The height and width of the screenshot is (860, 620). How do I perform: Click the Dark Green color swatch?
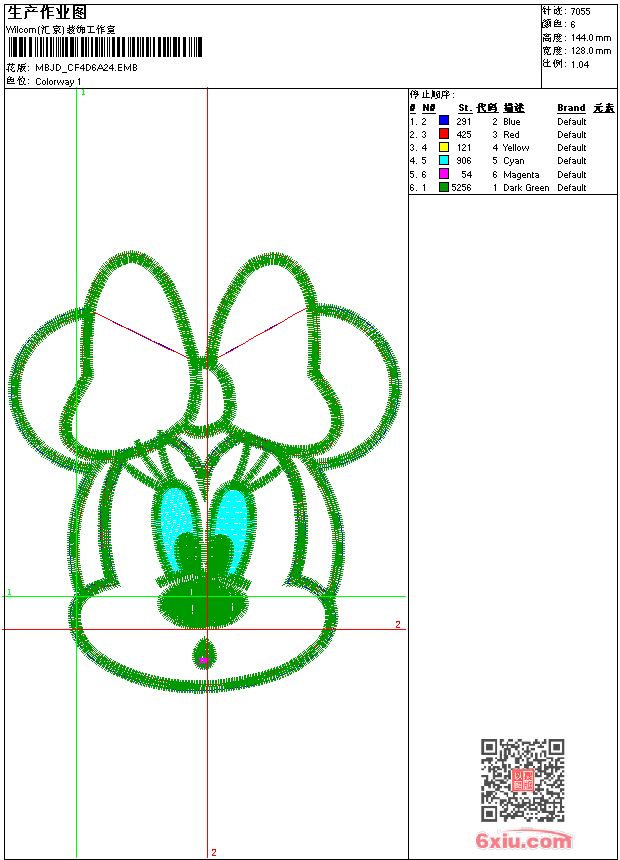tap(444, 187)
